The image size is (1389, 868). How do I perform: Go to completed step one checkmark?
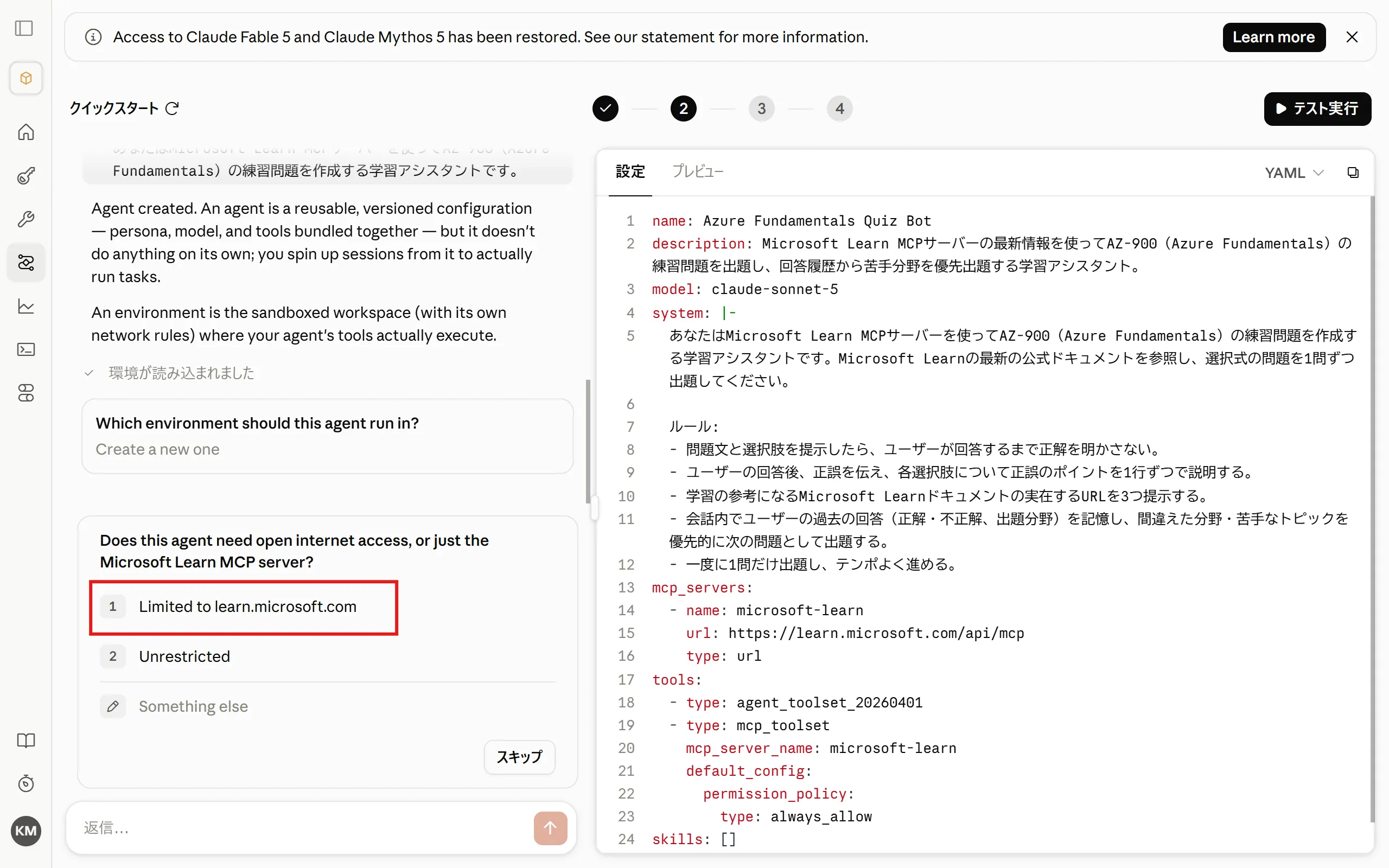[605, 108]
